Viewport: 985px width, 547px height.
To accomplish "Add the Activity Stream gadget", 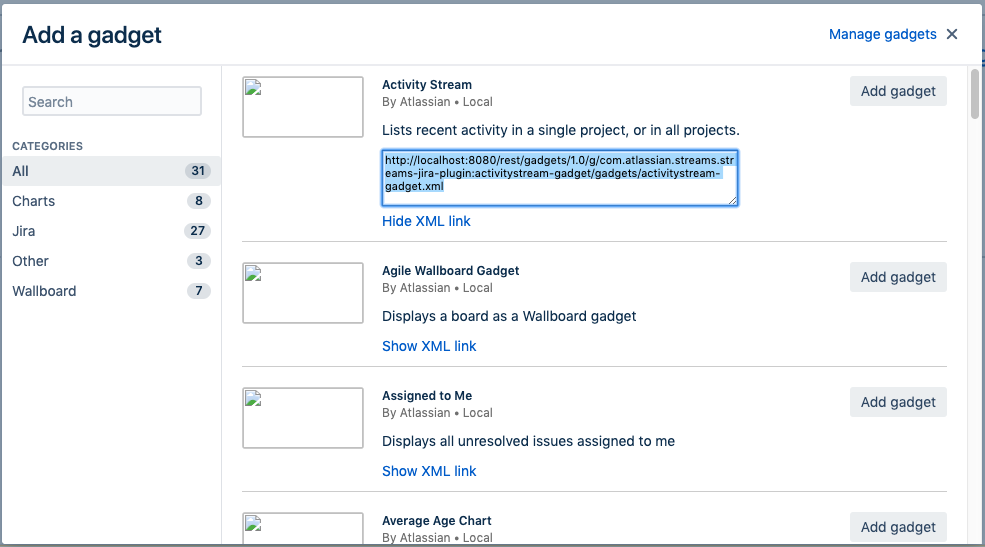I will [x=898, y=91].
